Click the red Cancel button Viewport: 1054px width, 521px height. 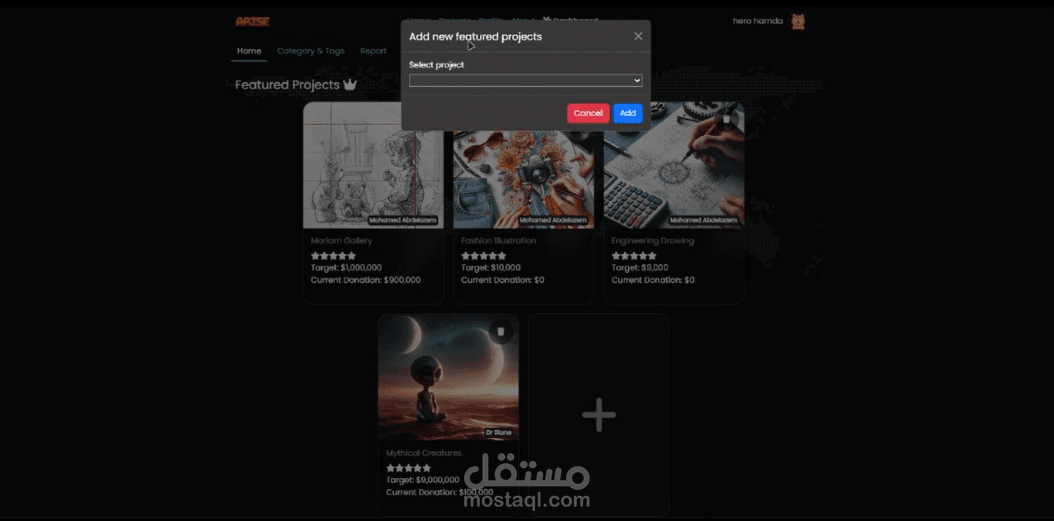[588, 114]
